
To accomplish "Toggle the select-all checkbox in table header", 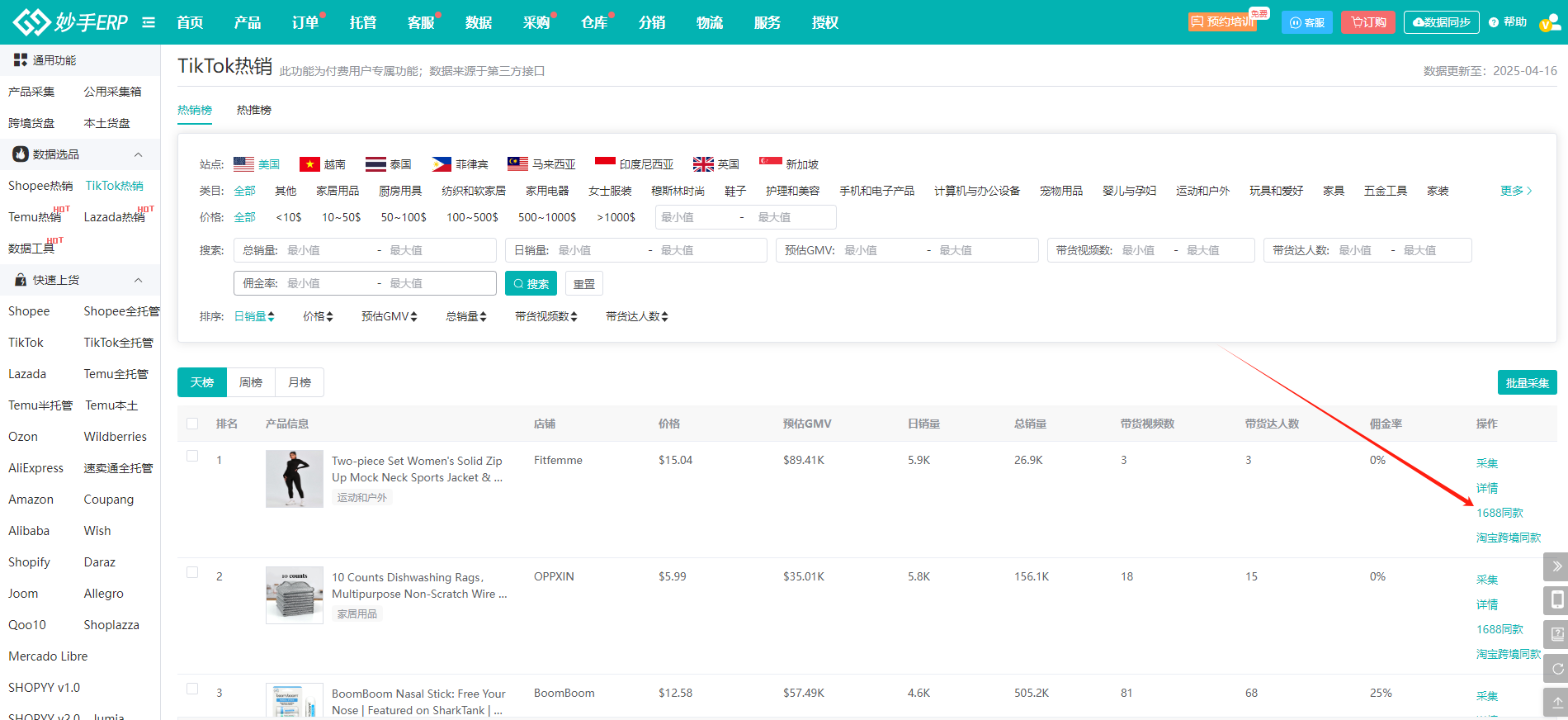I will (x=192, y=424).
